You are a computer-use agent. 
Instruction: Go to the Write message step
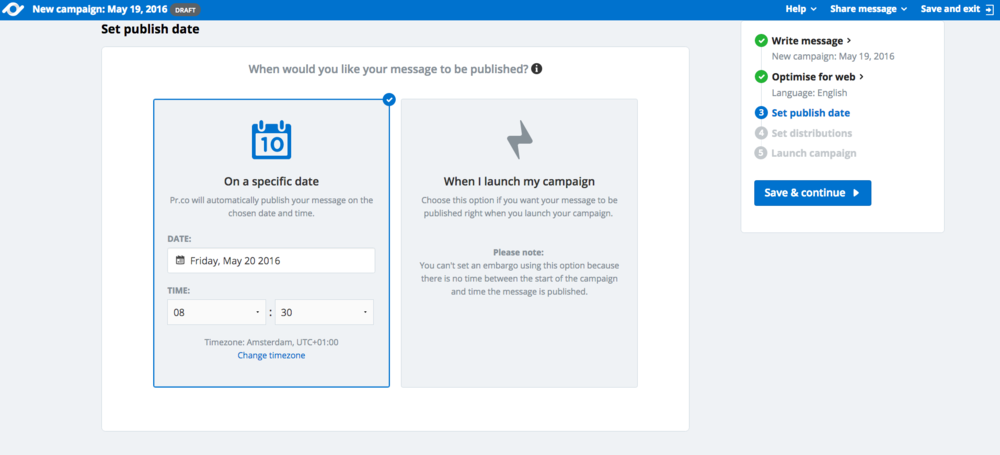click(x=811, y=41)
